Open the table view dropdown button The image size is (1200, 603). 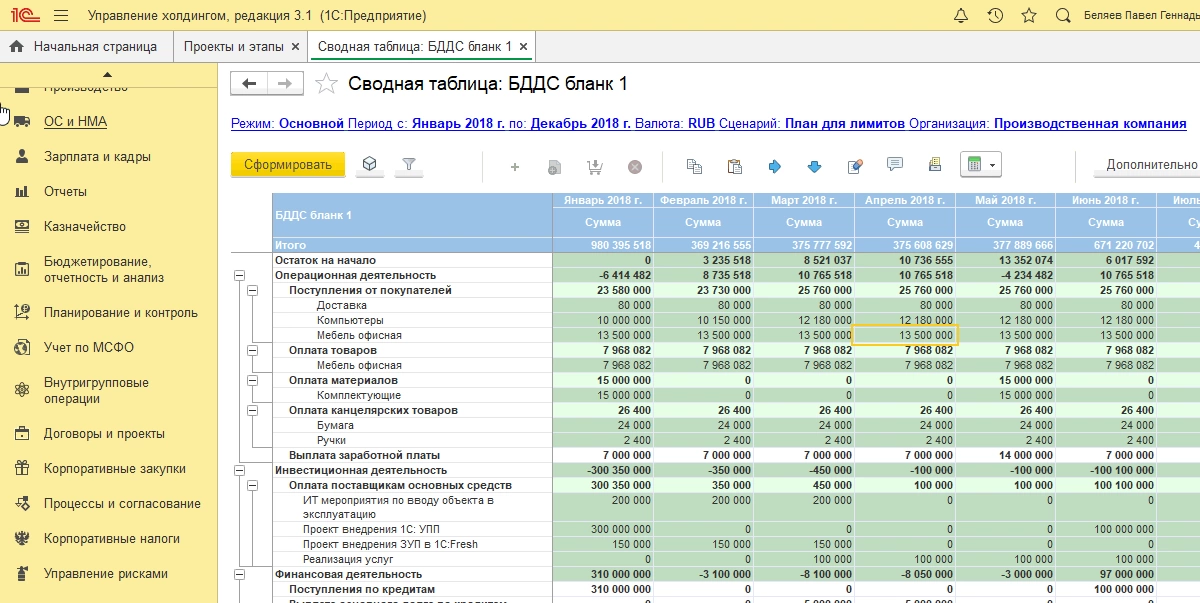coord(980,165)
